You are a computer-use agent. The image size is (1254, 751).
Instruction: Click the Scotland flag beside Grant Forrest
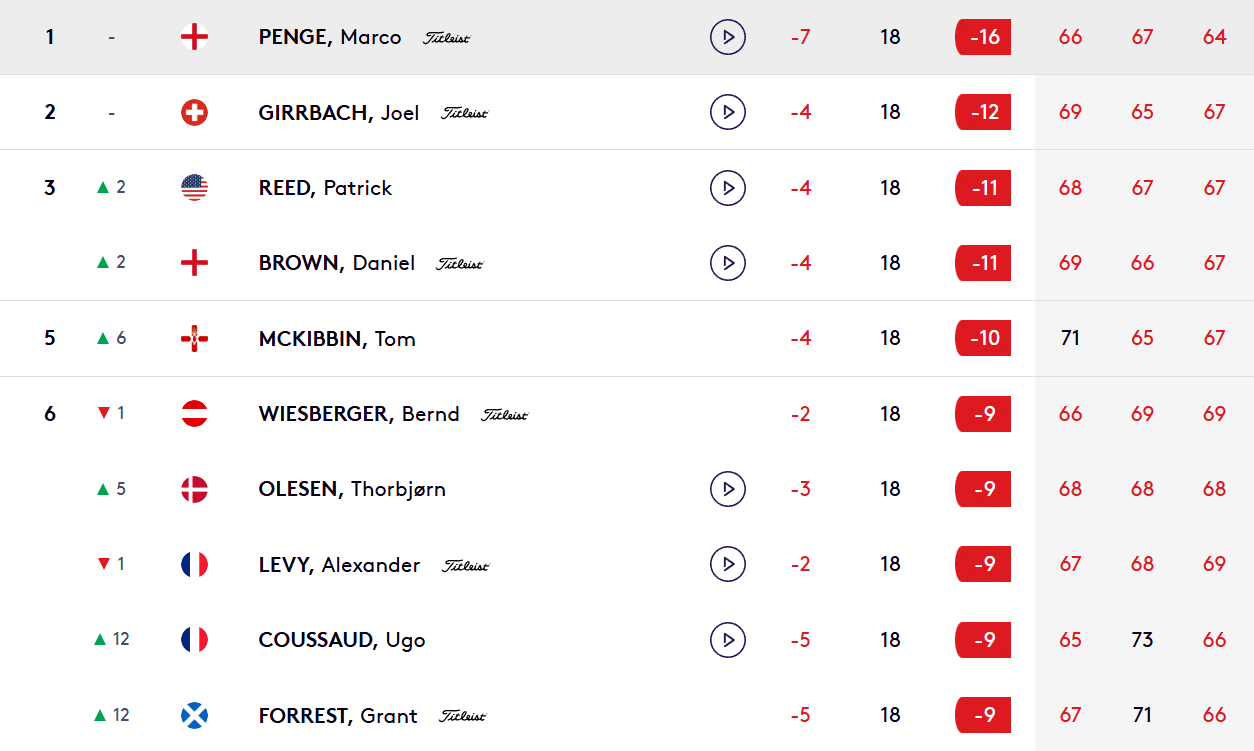[194, 715]
